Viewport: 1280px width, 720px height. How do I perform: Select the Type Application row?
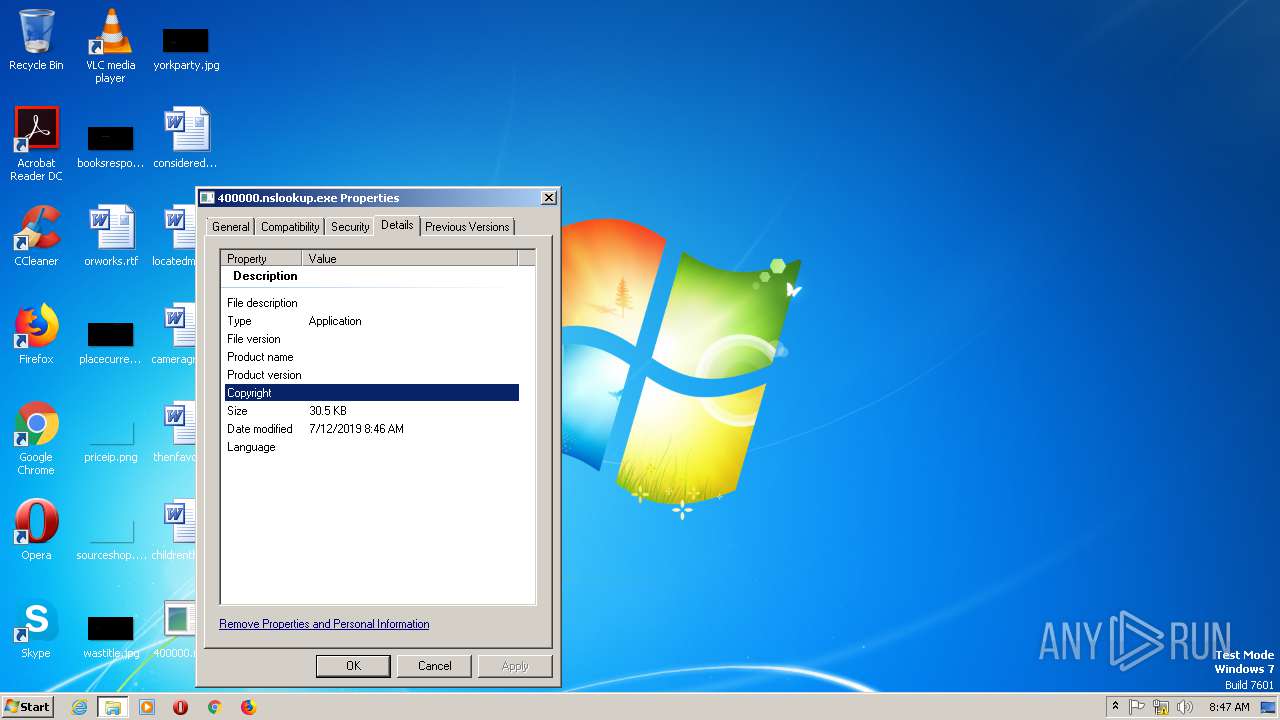(372, 321)
